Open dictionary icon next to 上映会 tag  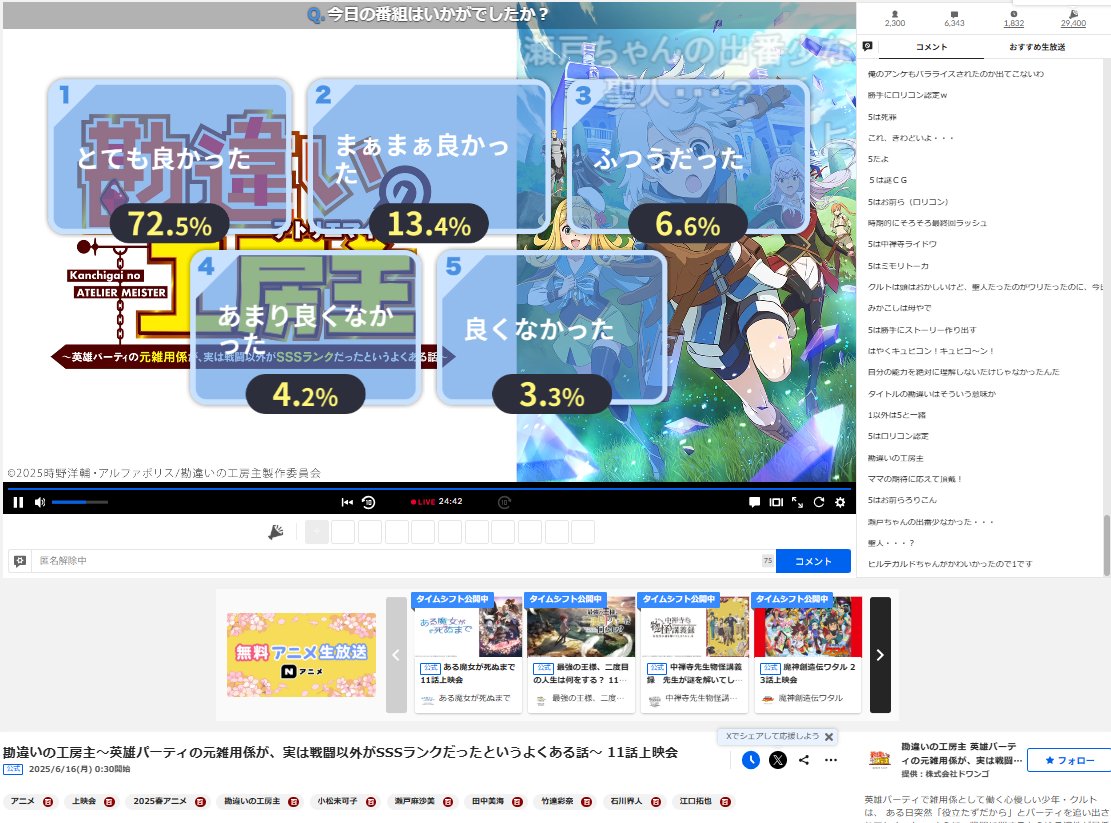tap(110, 802)
